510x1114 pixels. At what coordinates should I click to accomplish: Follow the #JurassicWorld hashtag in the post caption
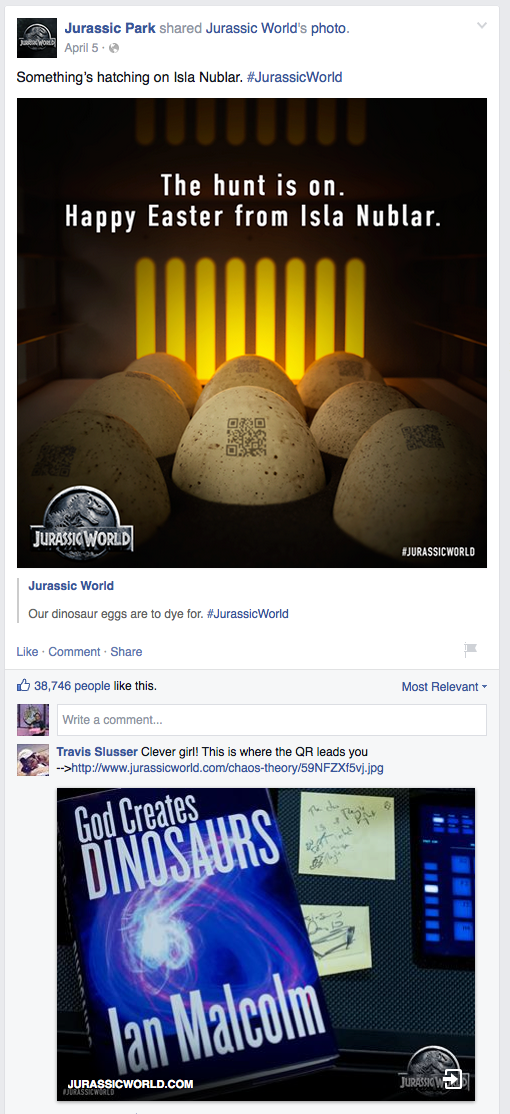pyautogui.click(x=294, y=77)
